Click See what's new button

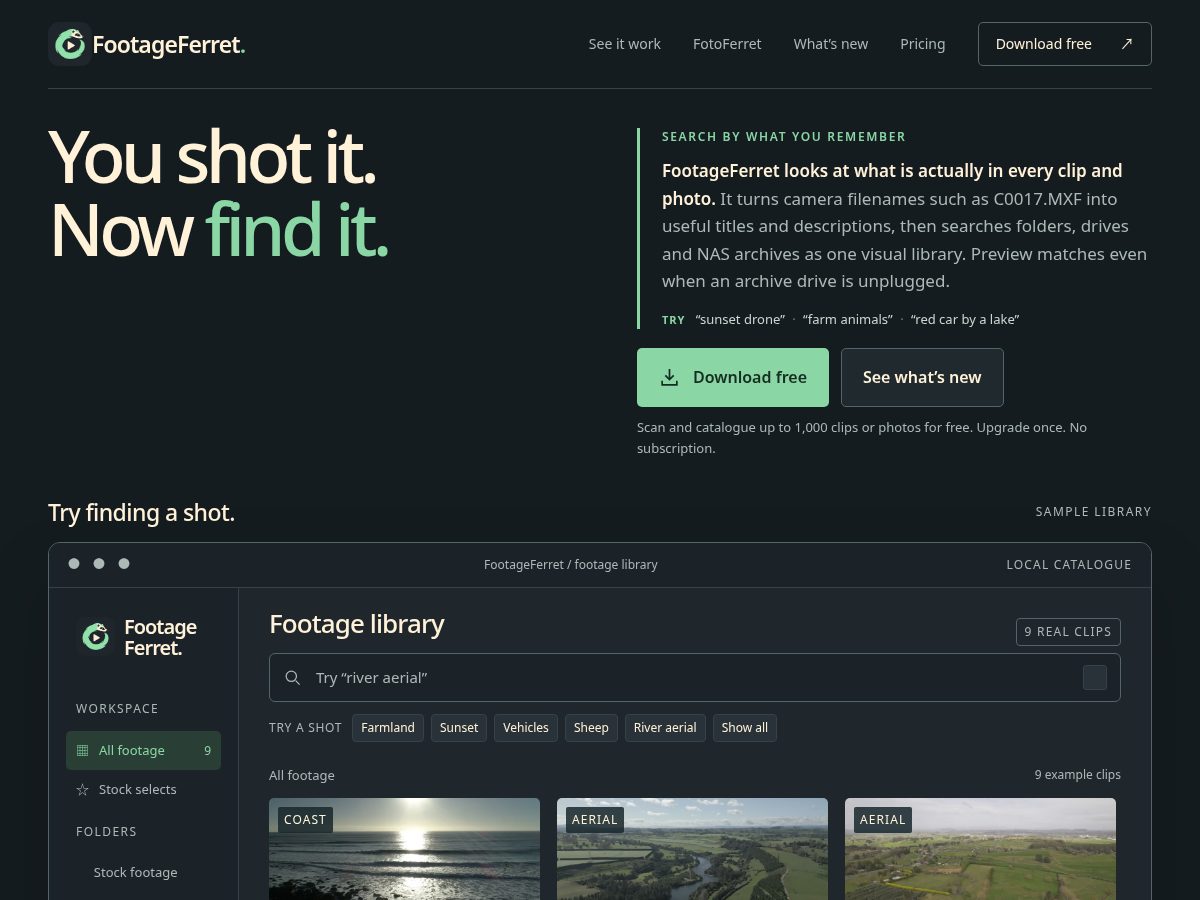coord(922,377)
